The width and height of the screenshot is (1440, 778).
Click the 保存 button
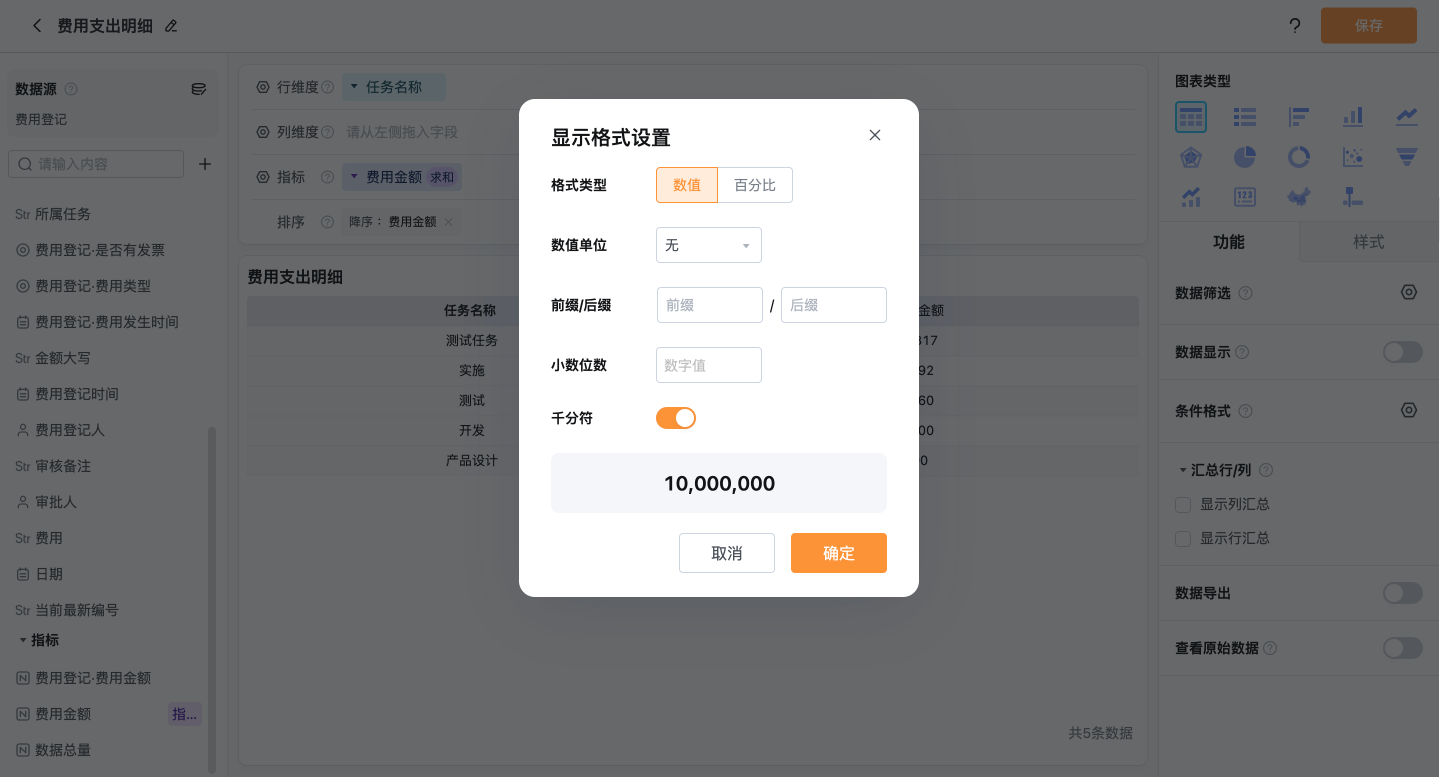pyautogui.click(x=1369, y=26)
